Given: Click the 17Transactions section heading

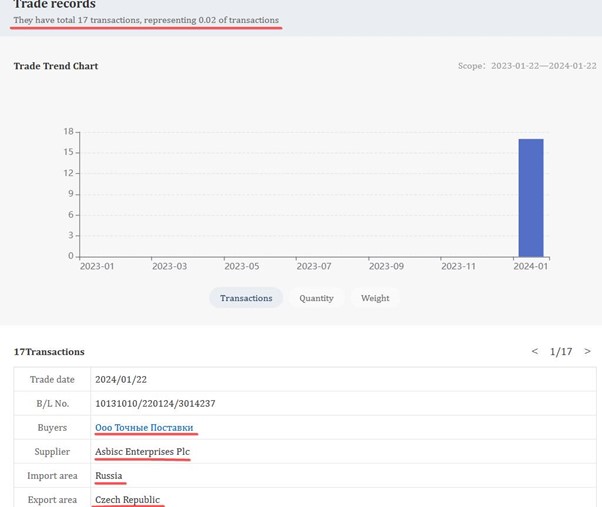Looking at the screenshot, I should coord(49,352).
